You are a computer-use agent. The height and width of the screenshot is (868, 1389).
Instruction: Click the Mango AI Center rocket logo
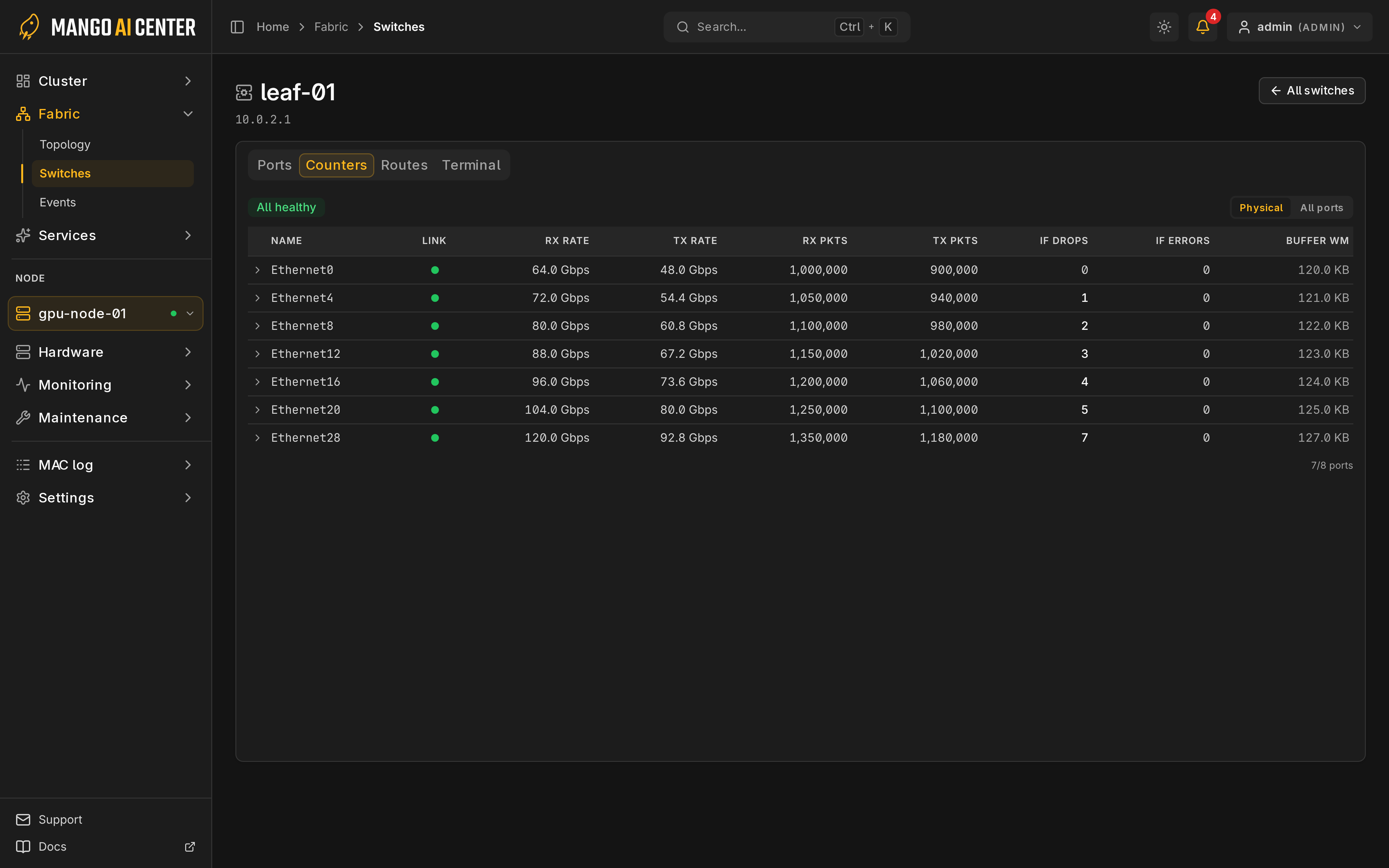[x=29, y=27]
